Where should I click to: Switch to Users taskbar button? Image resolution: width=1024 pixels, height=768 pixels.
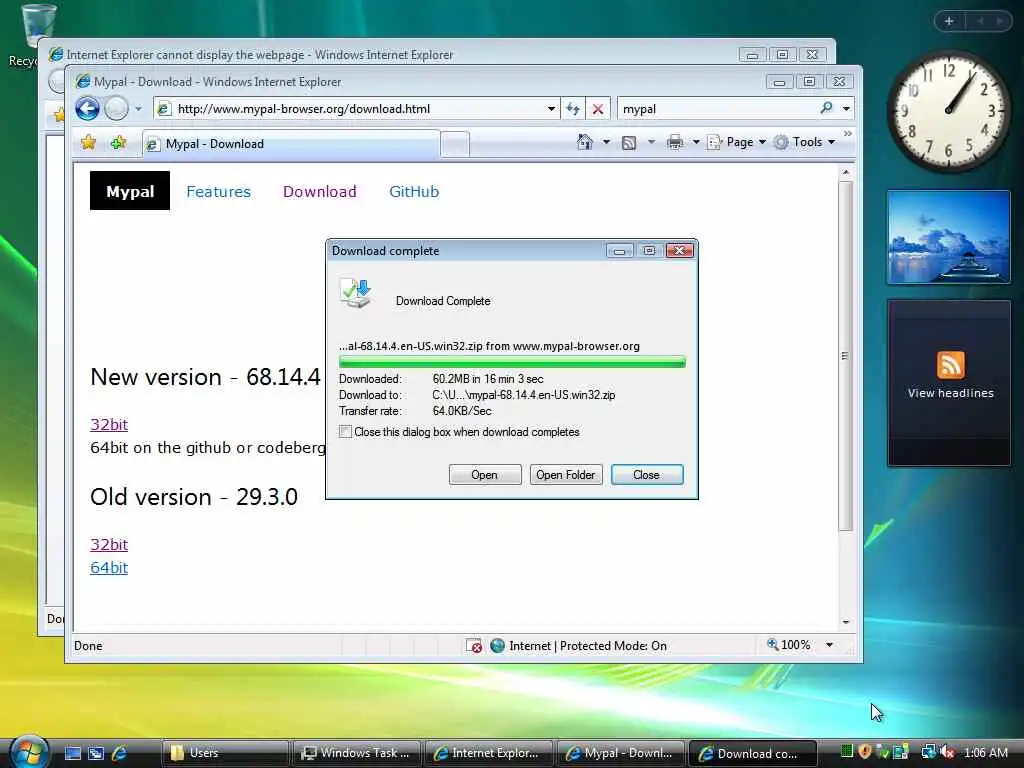point(225,753)
